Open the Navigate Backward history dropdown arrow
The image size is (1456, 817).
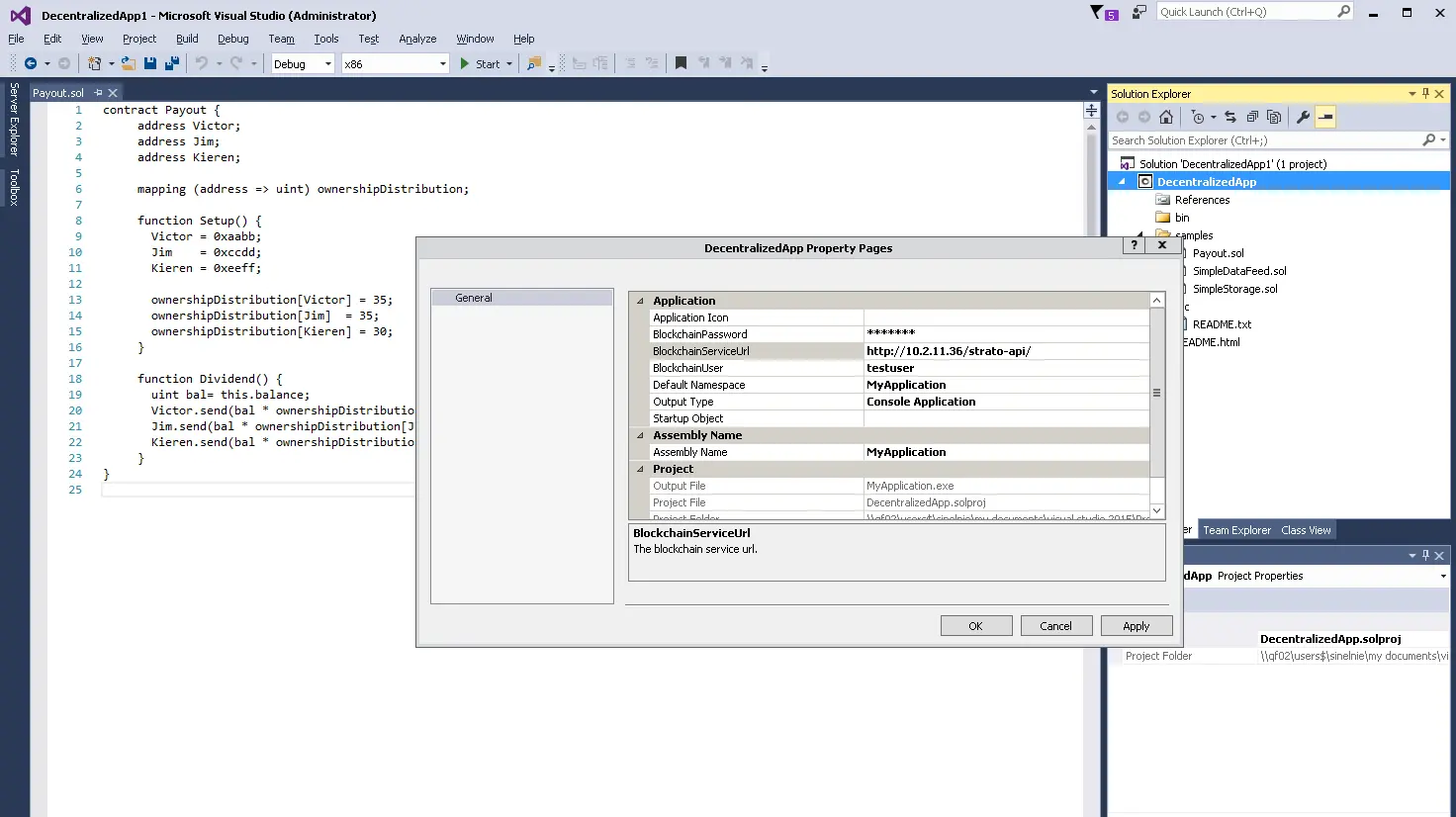pyautogui.click(x=46, y=64)
